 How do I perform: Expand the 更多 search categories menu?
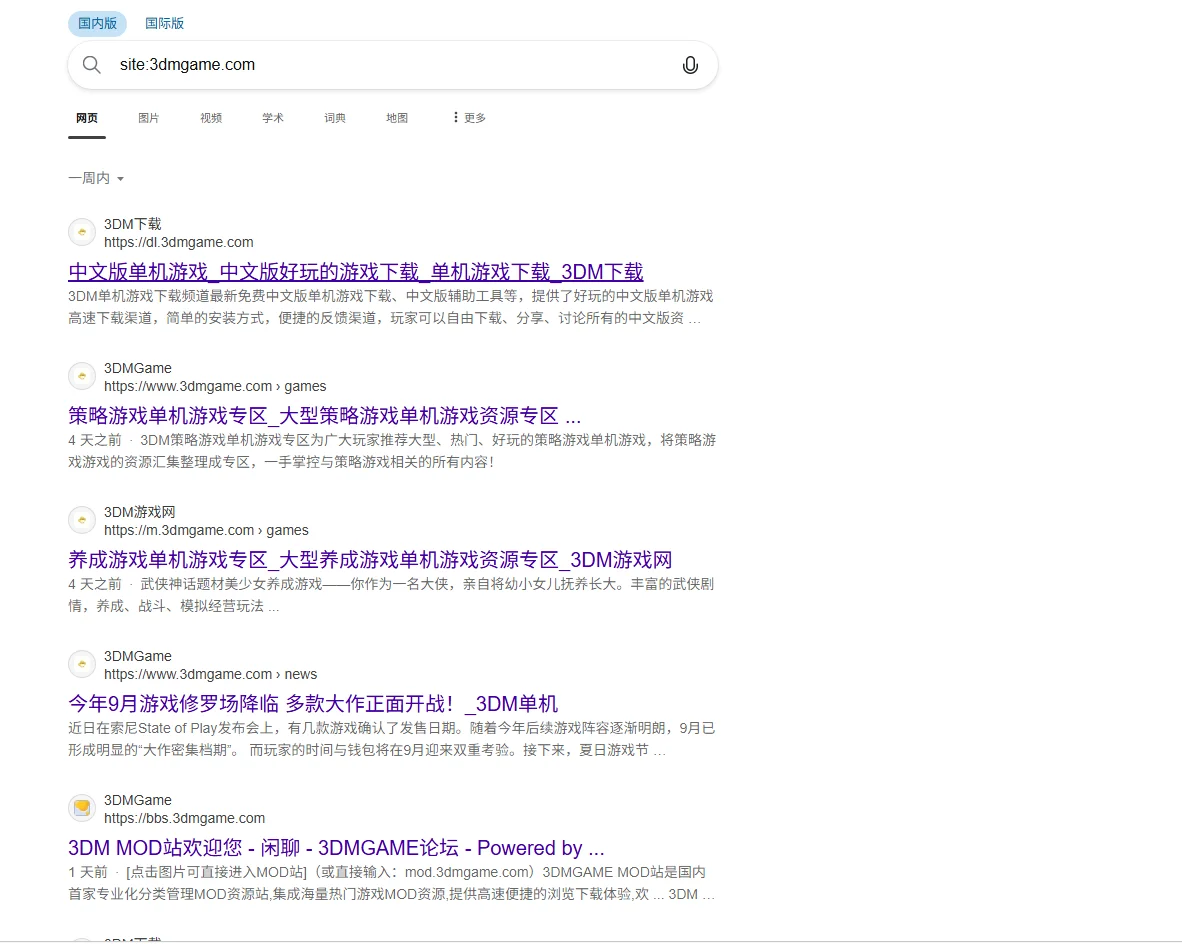[469, 118]
